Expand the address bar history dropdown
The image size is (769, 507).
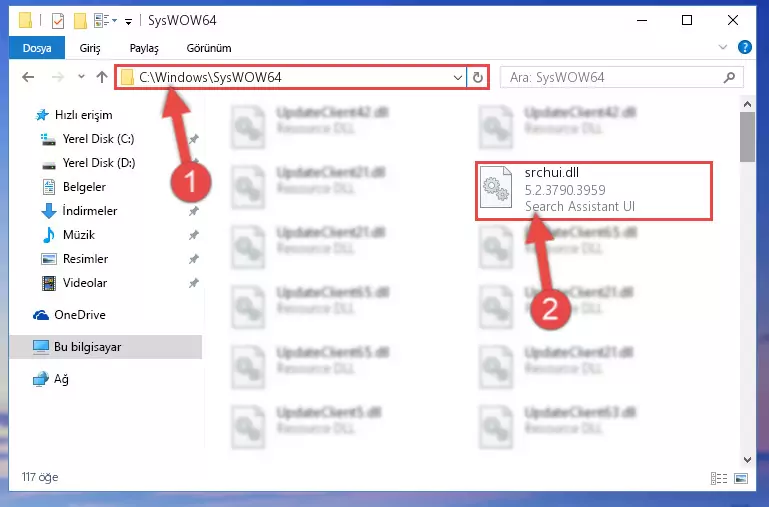[x=458, y=77]
